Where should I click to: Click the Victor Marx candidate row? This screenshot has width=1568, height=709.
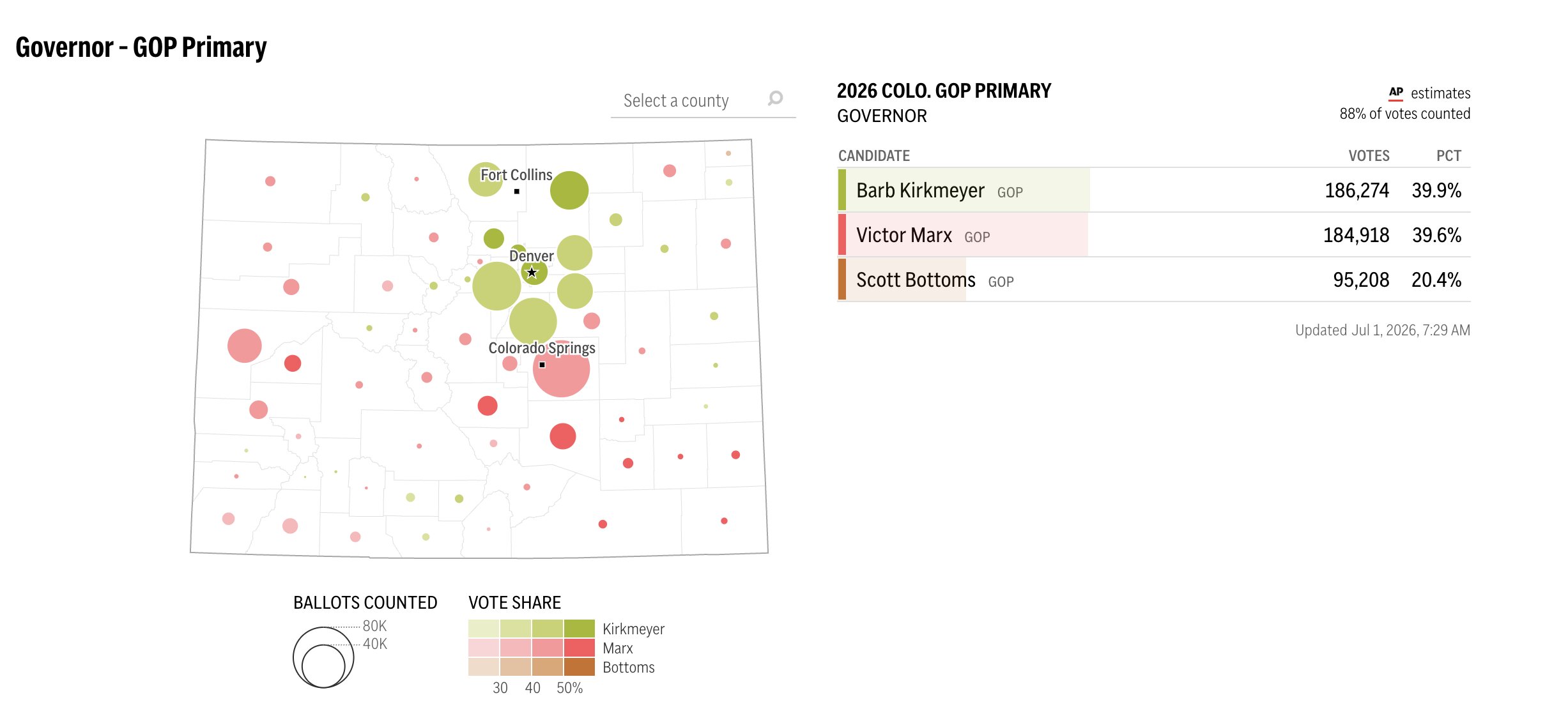point(1154,235)
